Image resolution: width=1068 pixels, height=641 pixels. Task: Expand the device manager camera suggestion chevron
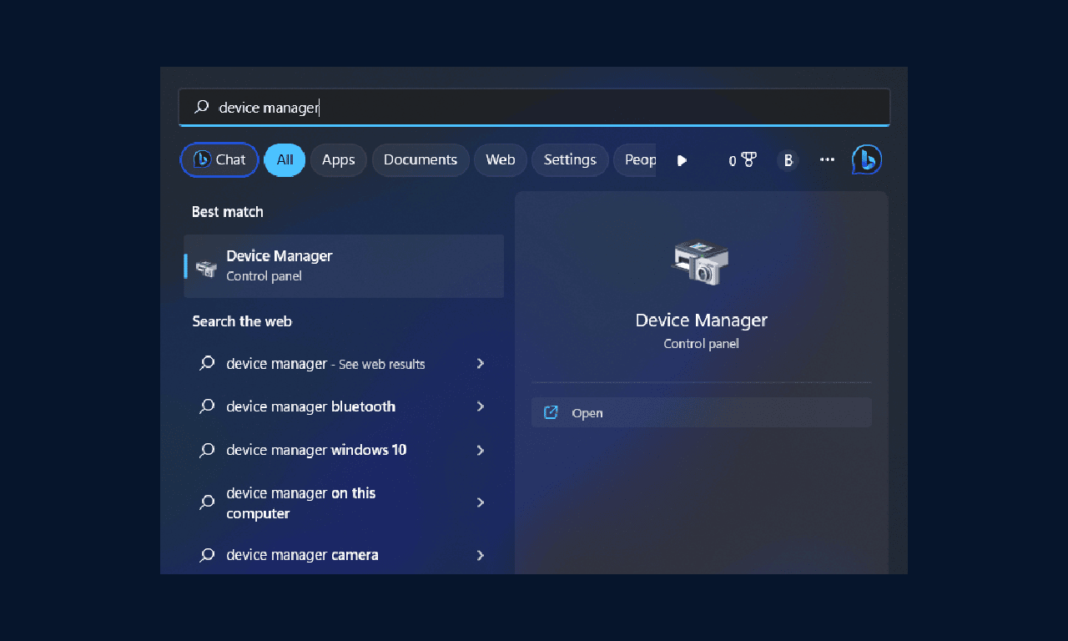480,554
